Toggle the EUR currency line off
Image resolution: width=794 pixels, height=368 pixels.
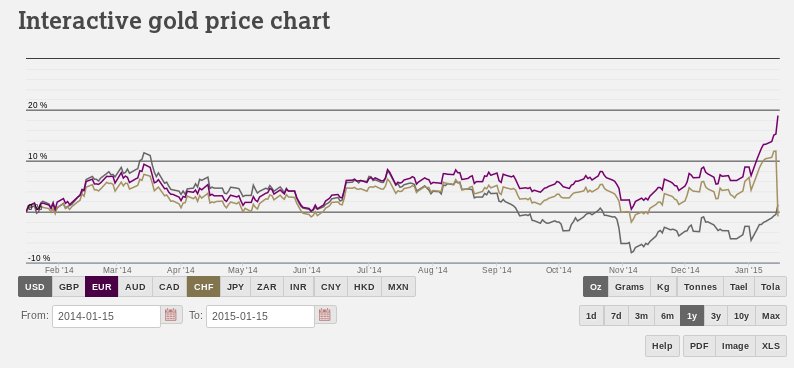click(102, 287)
